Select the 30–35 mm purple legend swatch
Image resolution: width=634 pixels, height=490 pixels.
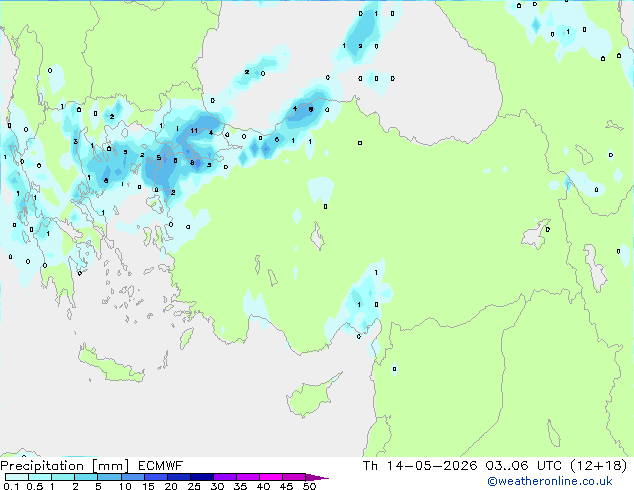tap(225, 477)
